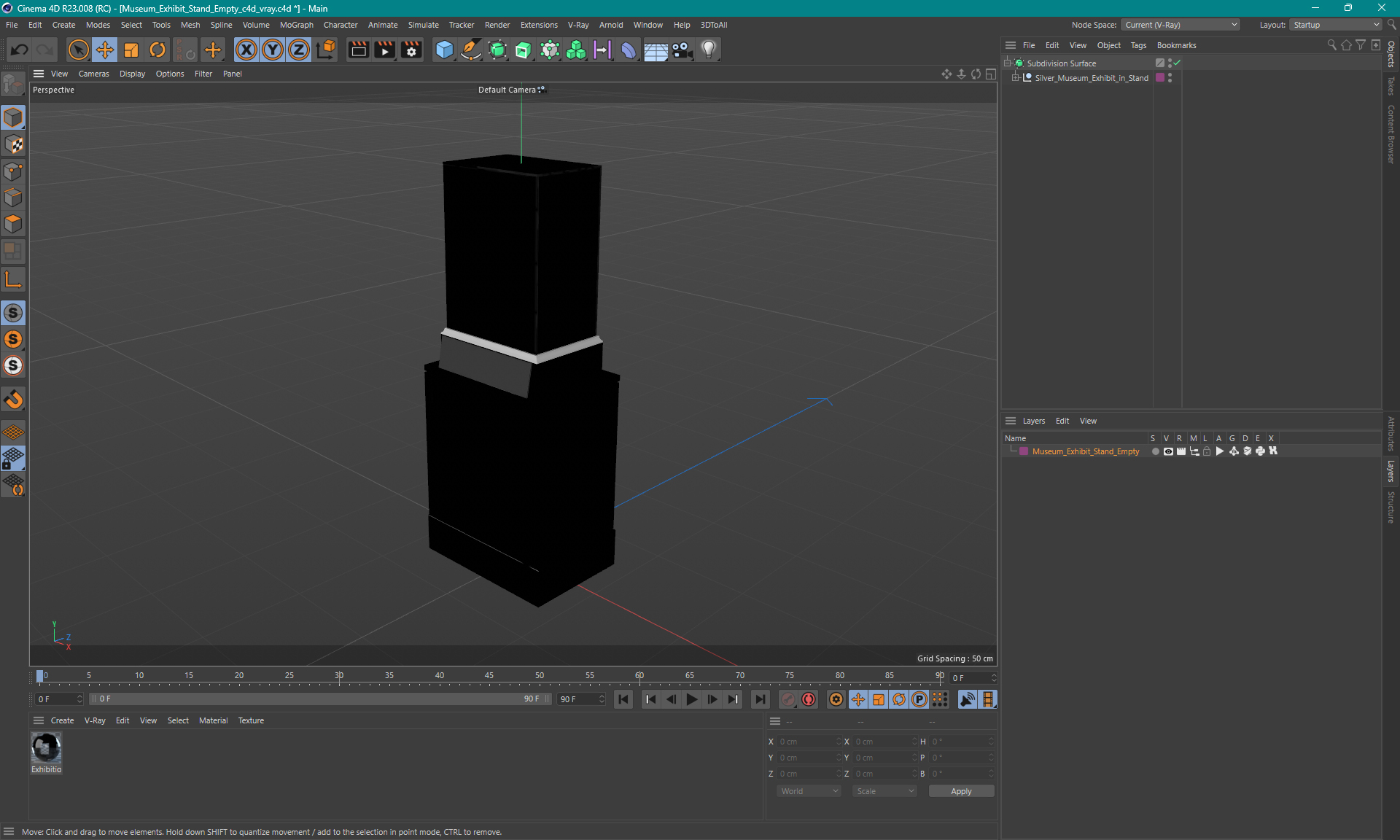Enable Axis mode icon

point(13,280)
